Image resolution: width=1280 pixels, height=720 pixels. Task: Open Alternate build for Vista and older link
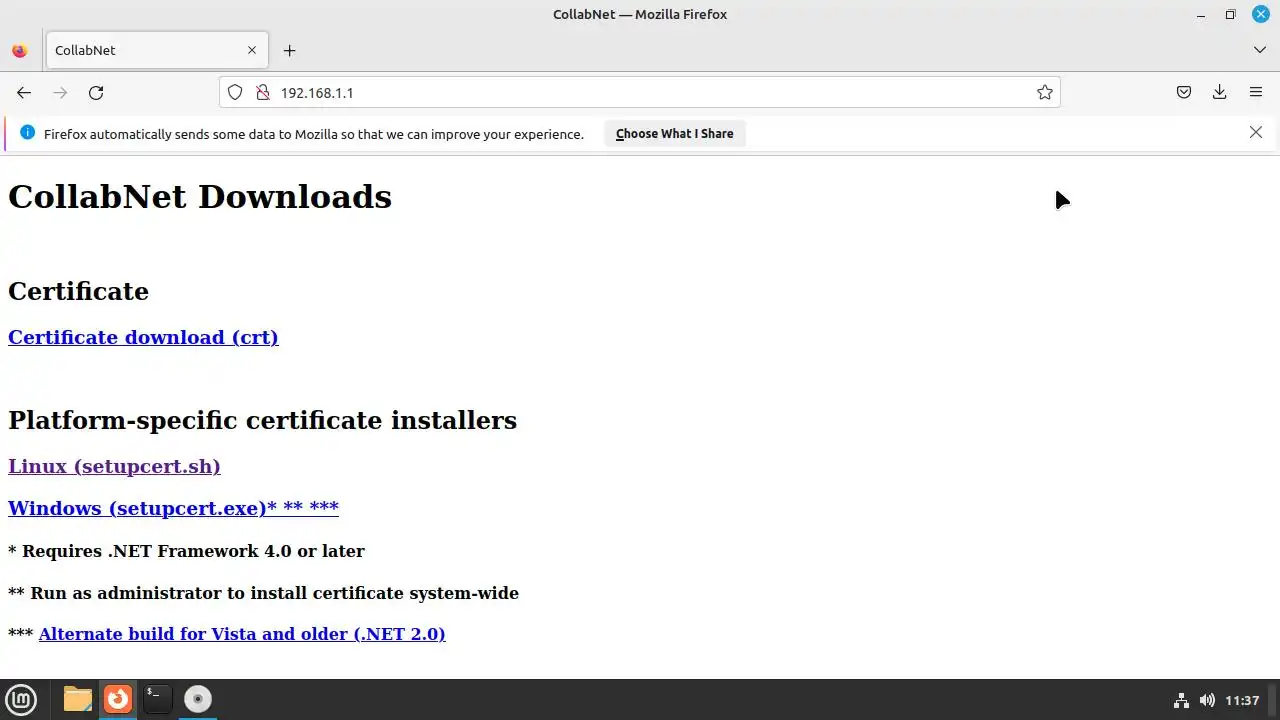tap(242, 634)
